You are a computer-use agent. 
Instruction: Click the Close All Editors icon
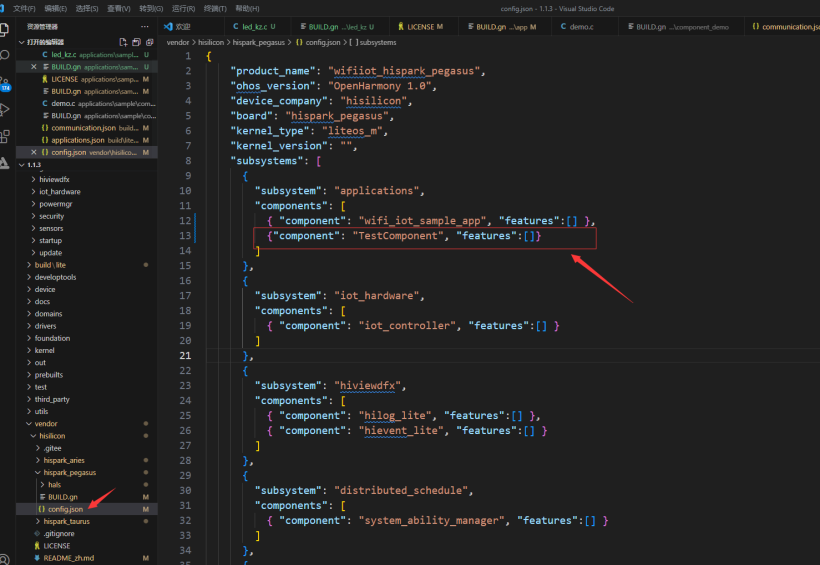click(150, 42)
